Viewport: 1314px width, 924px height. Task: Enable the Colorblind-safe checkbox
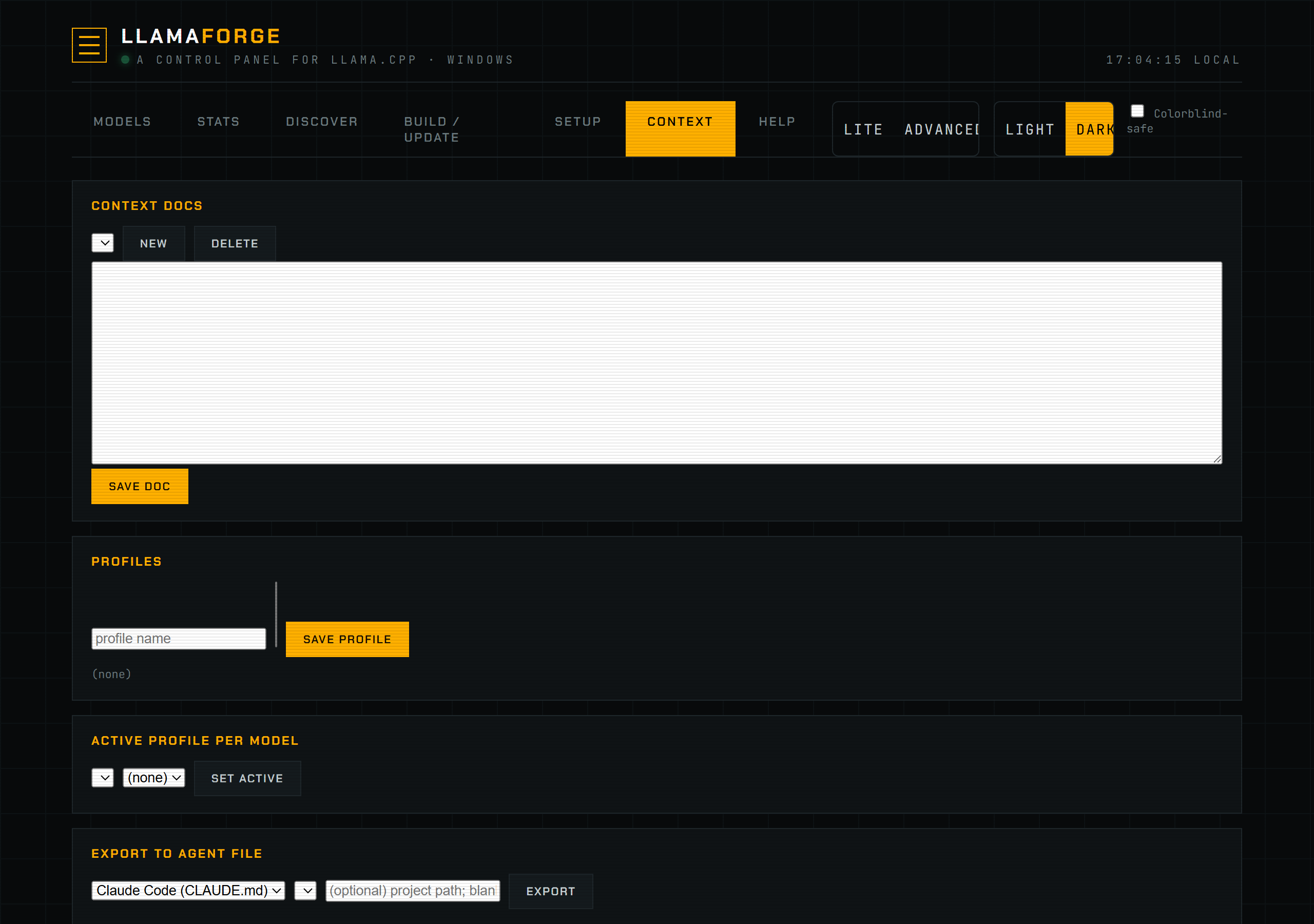click(1137, 111)
